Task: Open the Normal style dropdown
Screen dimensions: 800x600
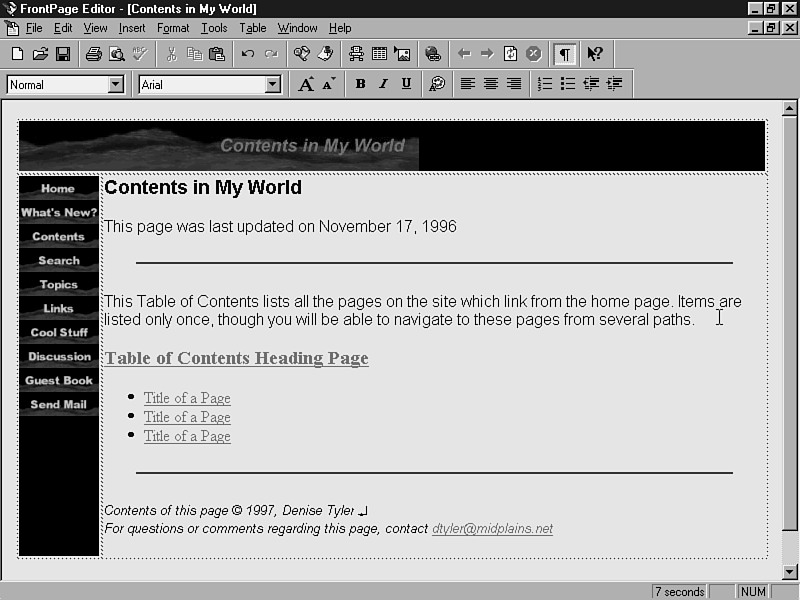Action: (x=115, y=85)
